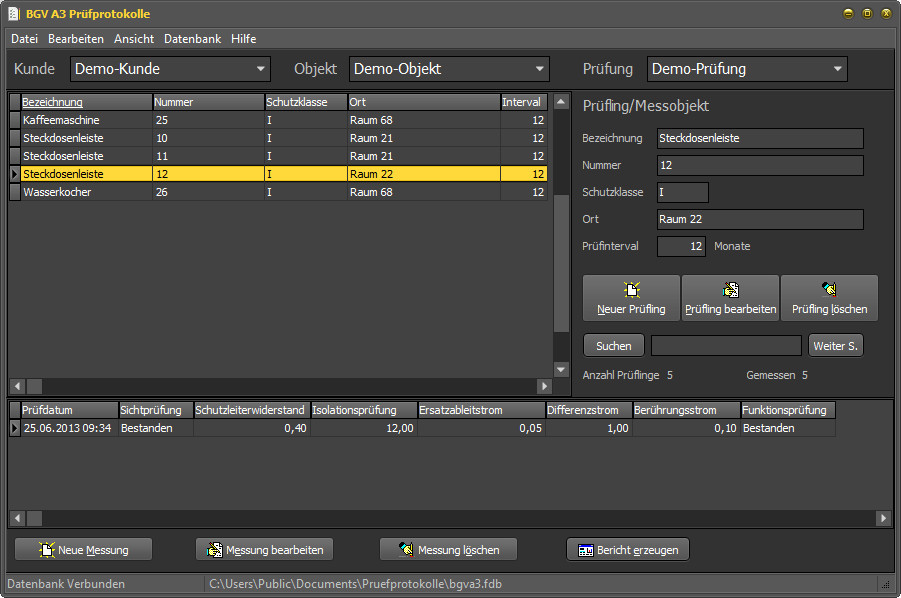901x598 pixels.
Task: Click device table vertical scrollbar down arrow
Action: click(x=561, y=369)
